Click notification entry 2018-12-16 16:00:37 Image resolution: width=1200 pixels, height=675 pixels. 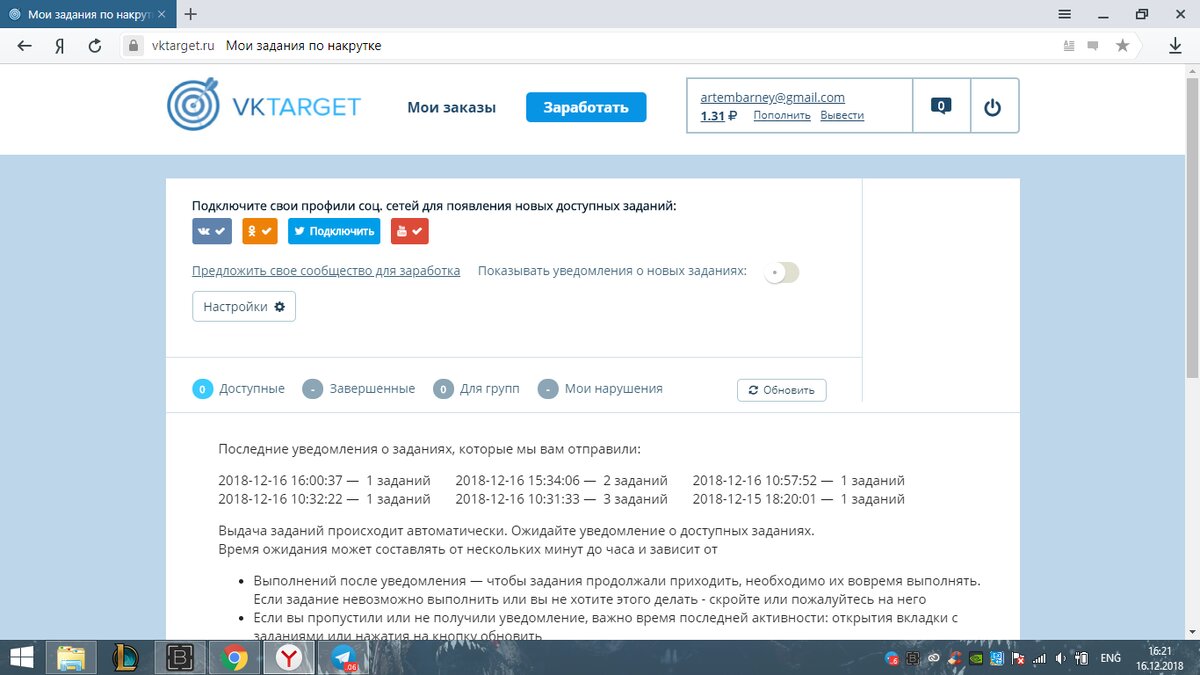point(324,480)
